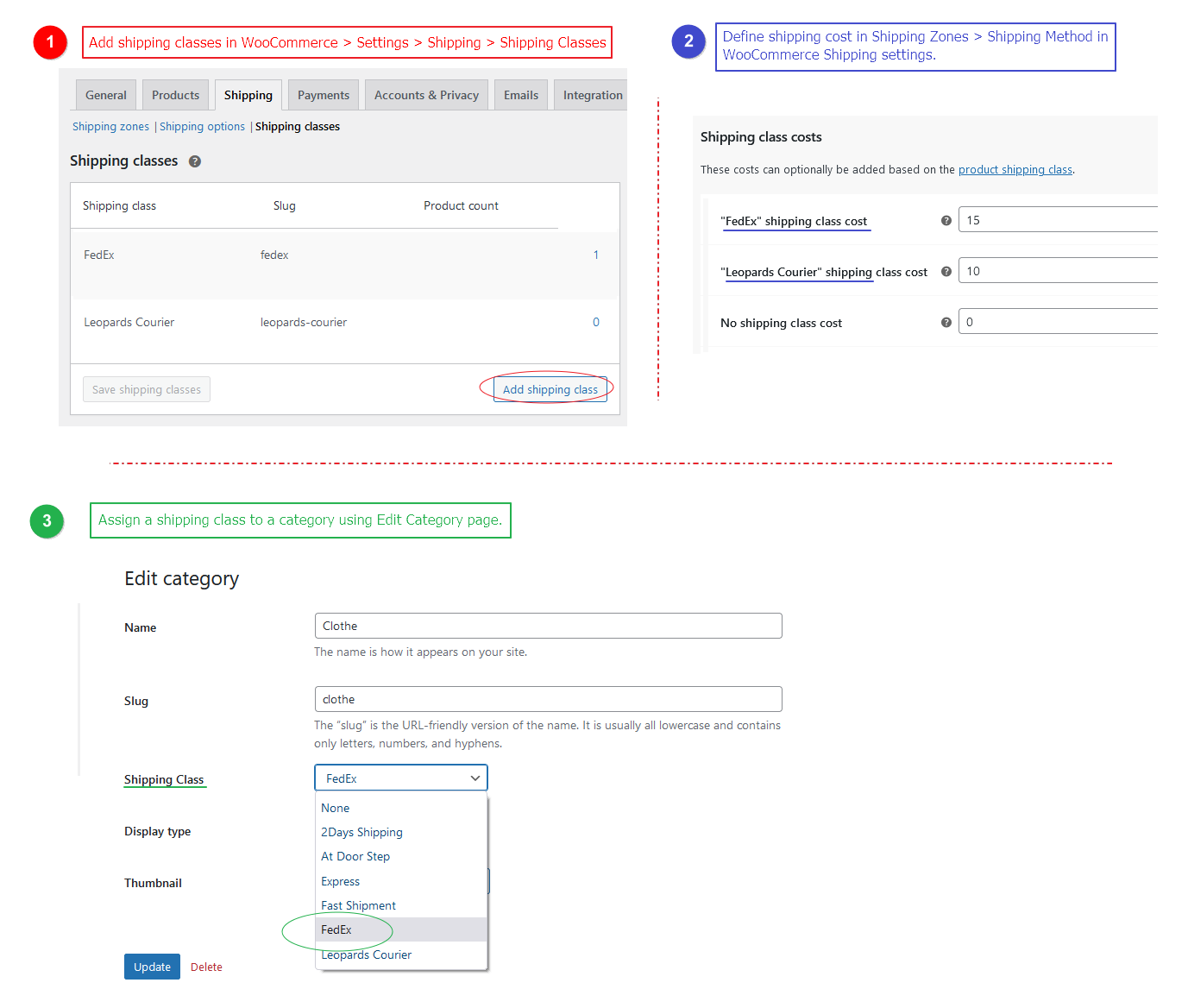Click the fedex slug cell
The height and width of the screenshot is (1008, 1188).
pyautogui.click(x=274, y=255)
